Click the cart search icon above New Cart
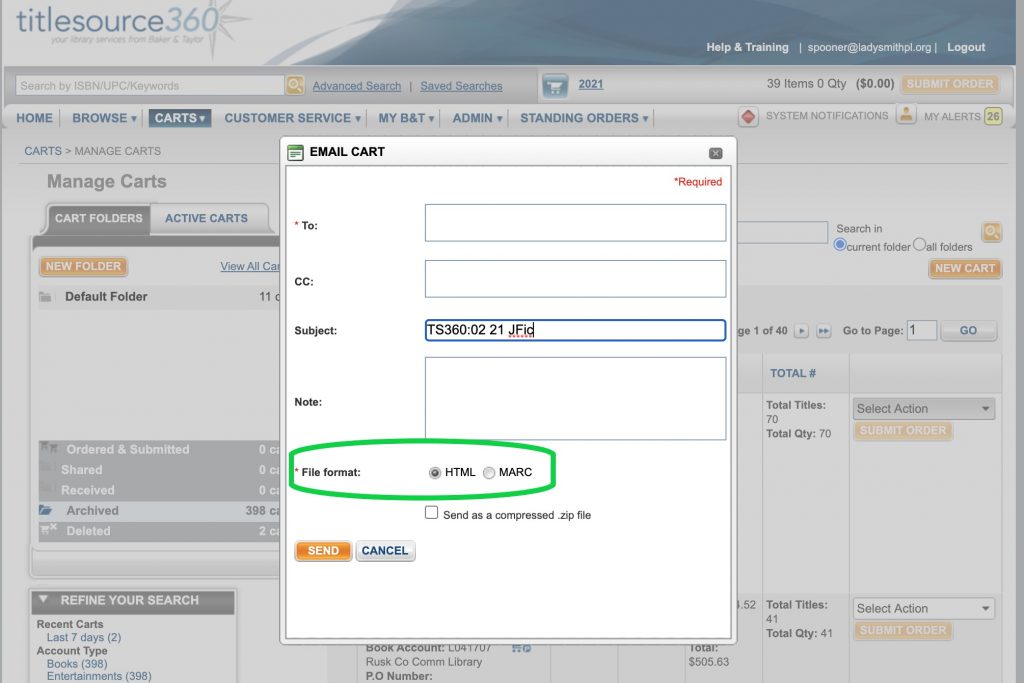 (x=991, y=232)
